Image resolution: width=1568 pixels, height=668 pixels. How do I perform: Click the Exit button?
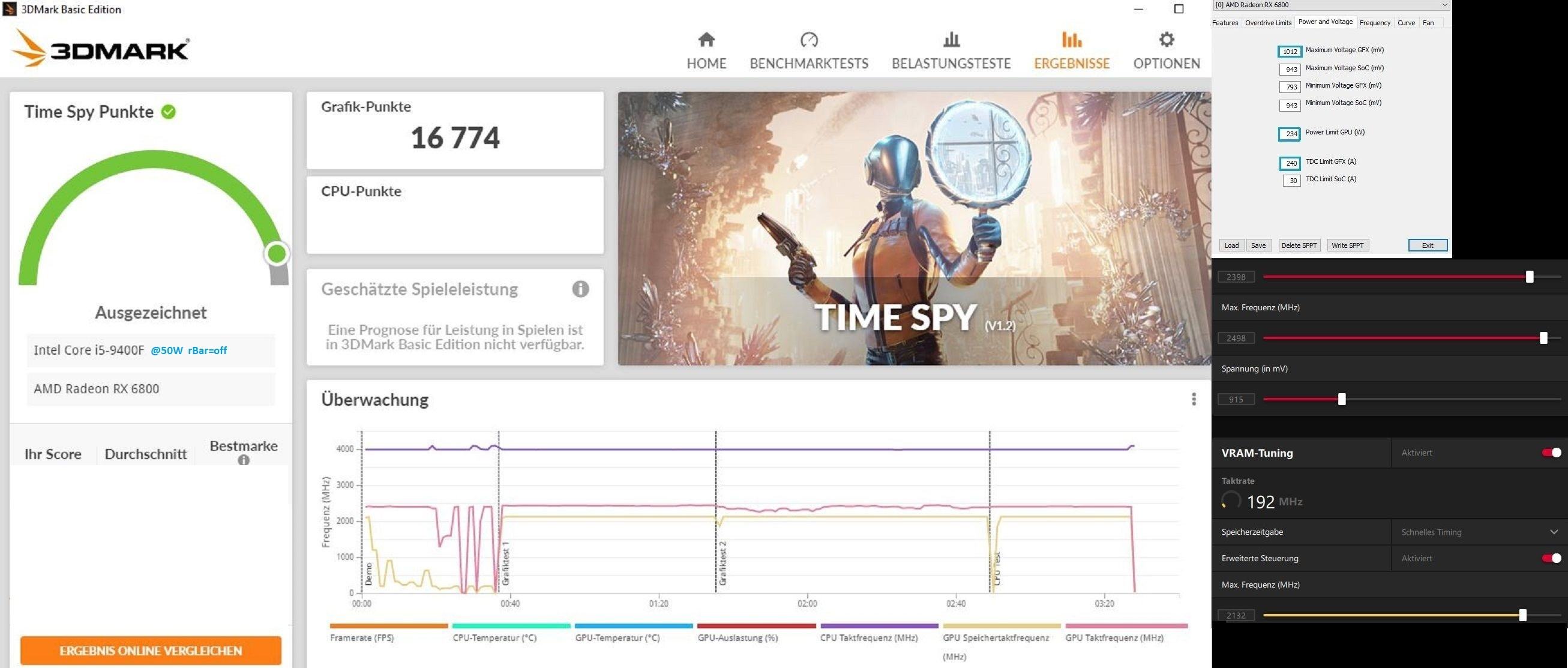(1427, 245)
